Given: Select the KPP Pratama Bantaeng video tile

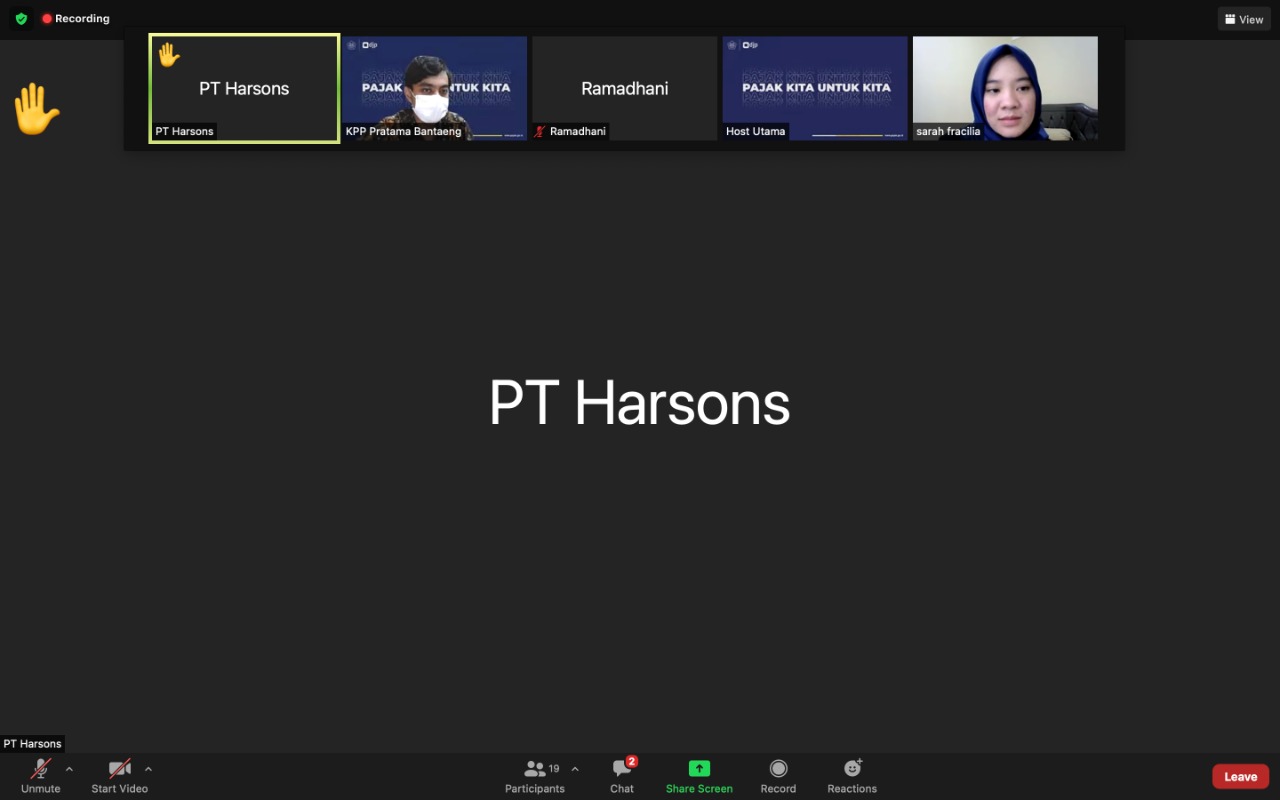Looking at the screenshot, I should [x=434, y=88].
